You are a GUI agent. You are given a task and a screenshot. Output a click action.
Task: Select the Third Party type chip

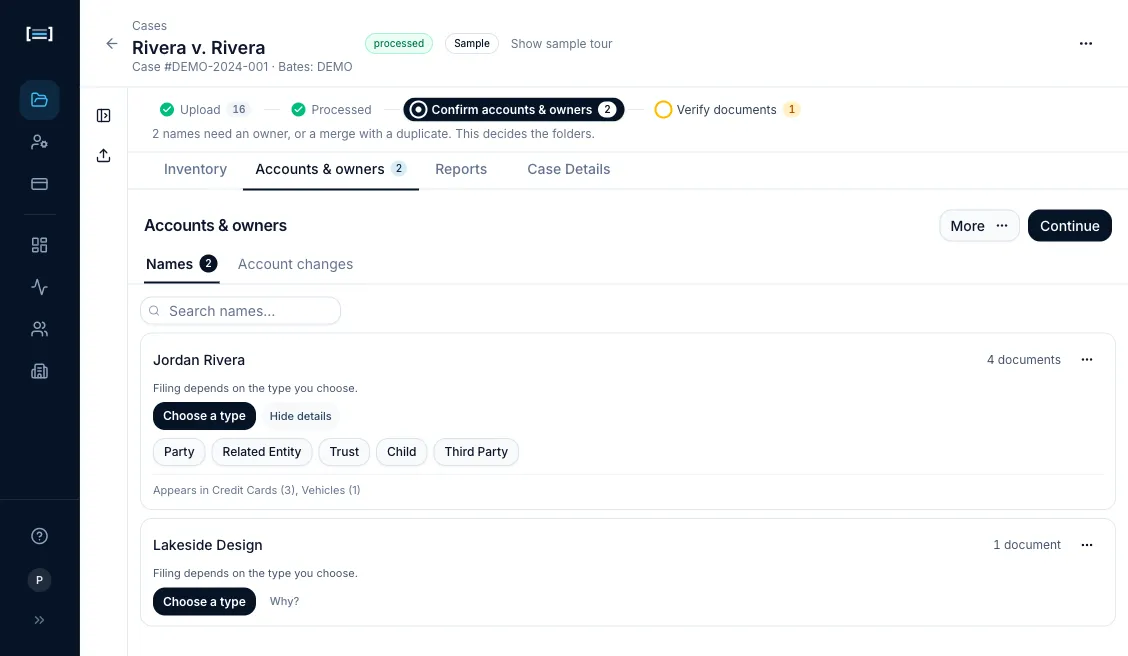476,452
